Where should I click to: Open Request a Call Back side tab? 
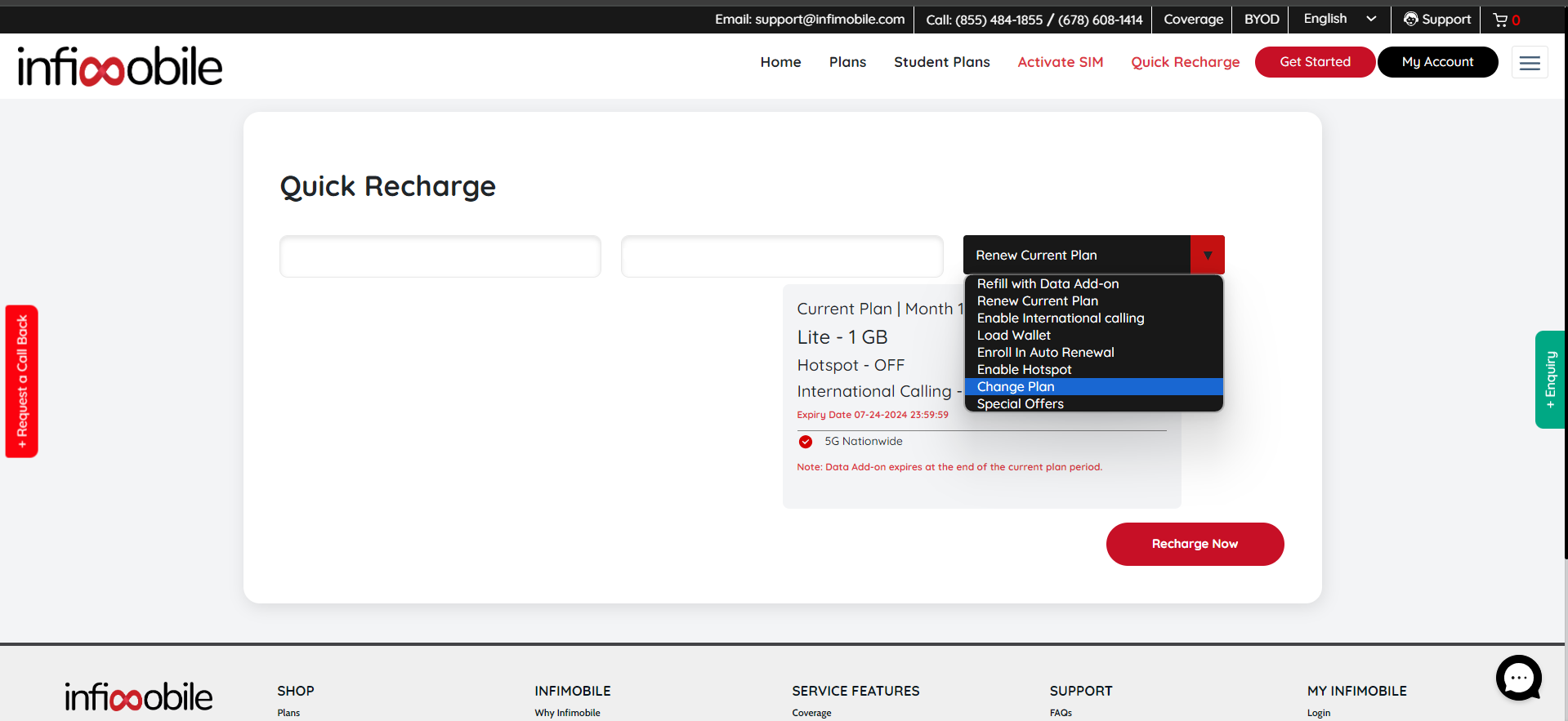pyautogui.click(x=22, y=381)
